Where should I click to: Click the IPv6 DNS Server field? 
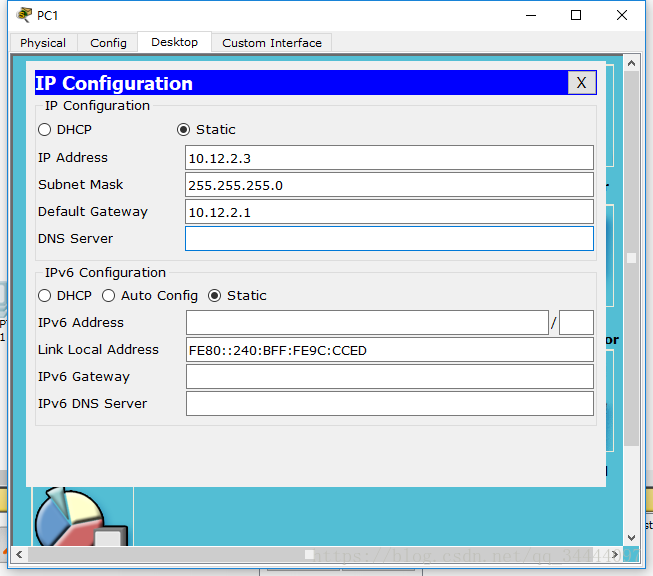(389, 404)
